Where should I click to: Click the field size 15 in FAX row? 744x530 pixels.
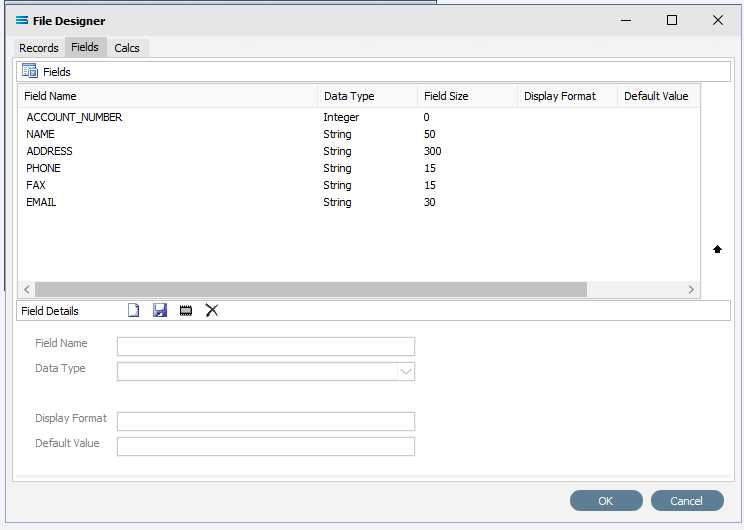(x=429, y=186)
